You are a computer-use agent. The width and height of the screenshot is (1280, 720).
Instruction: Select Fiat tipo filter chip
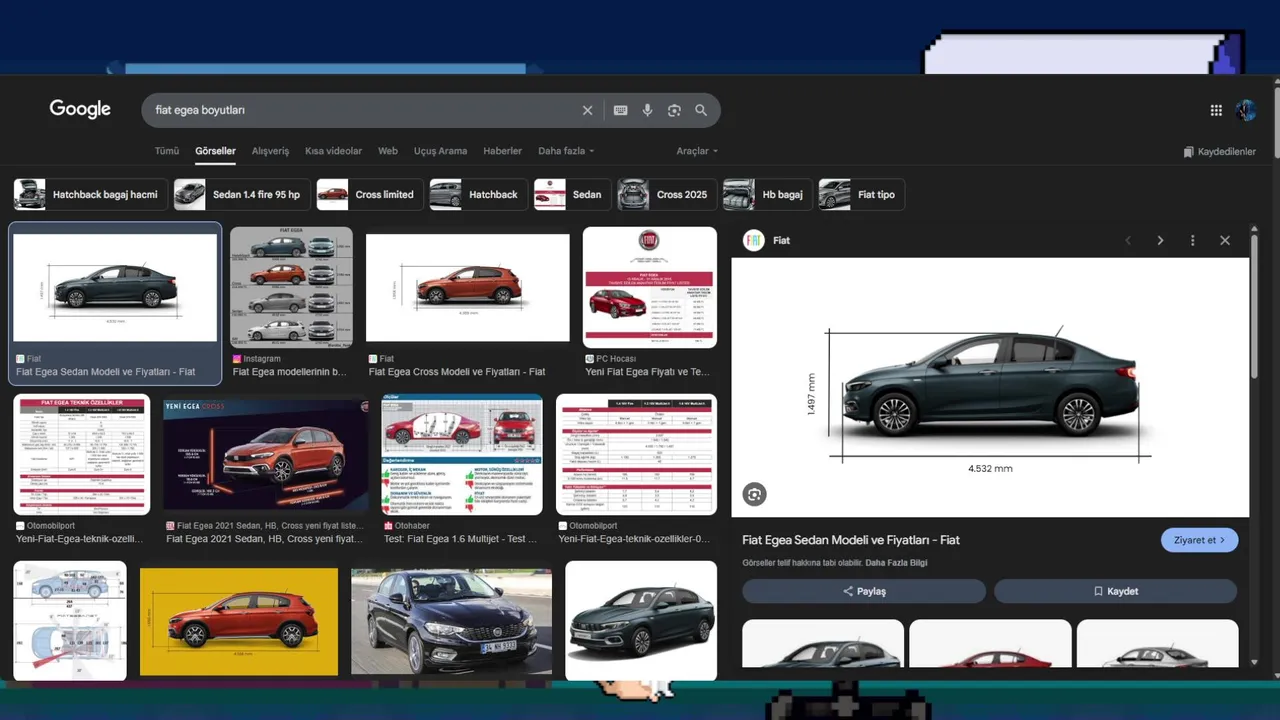[x=861, y=194]
